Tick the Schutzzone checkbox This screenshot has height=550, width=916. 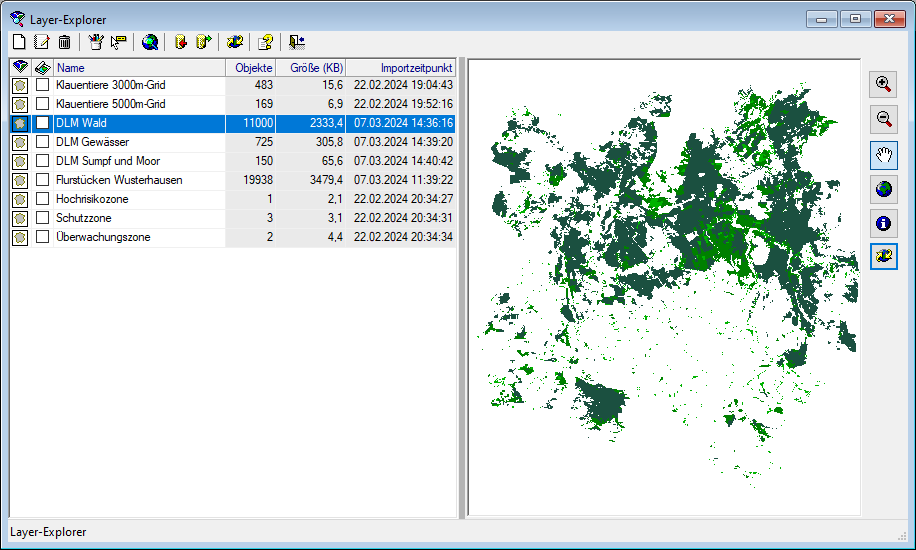tap(42, 217)
